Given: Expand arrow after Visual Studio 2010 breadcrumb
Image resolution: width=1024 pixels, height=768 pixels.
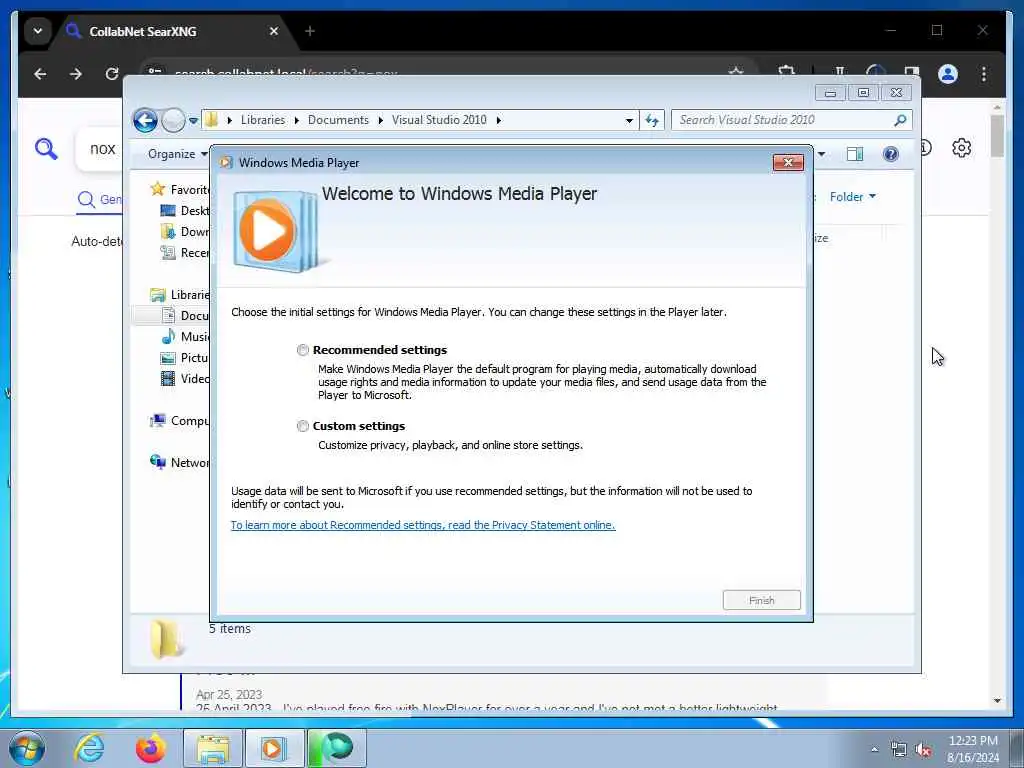Looking at the screenshot, I should 499,120.
